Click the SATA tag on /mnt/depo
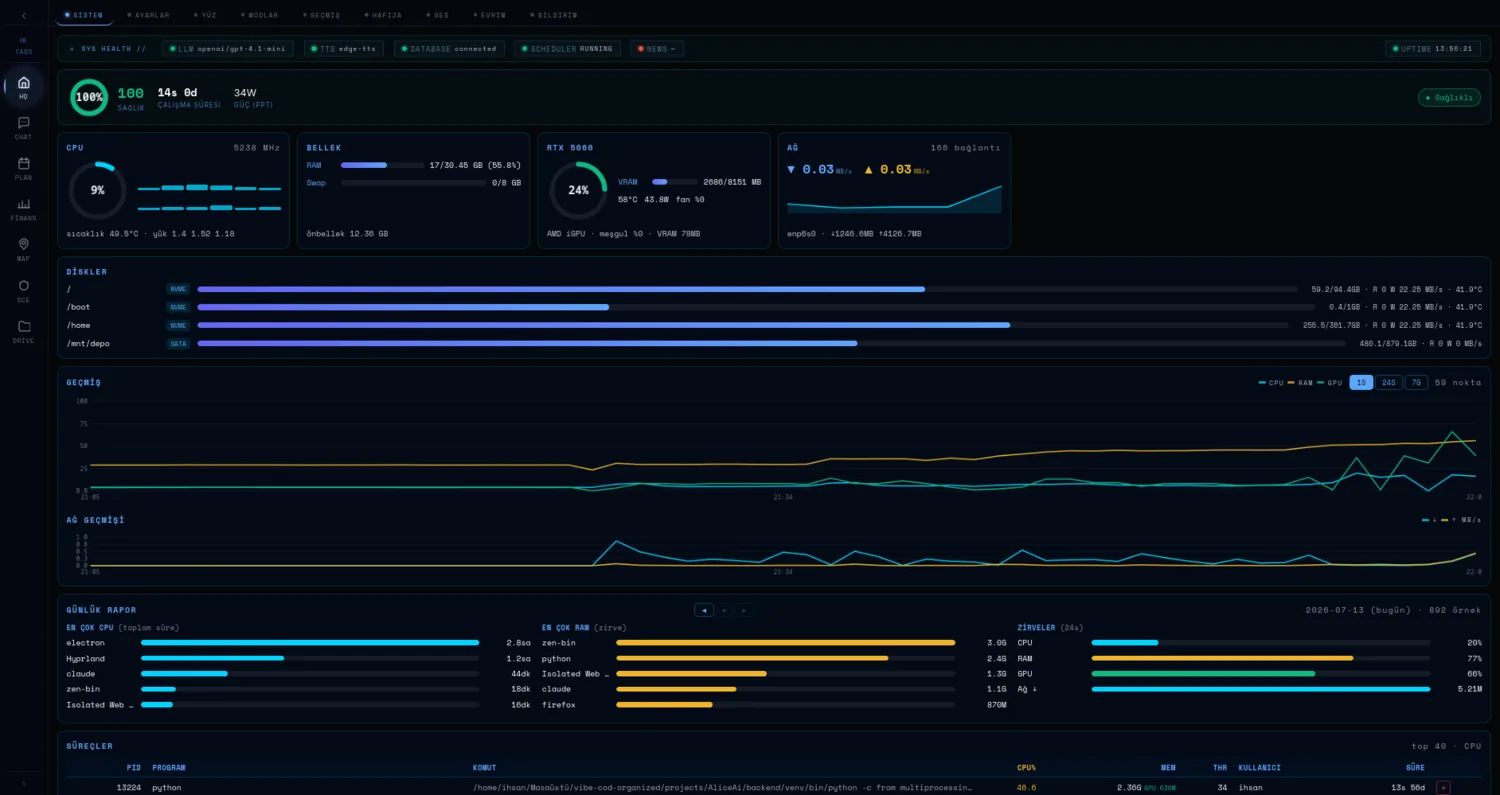This screenshot has width=1500, height=795. click(x=178, y=343)
